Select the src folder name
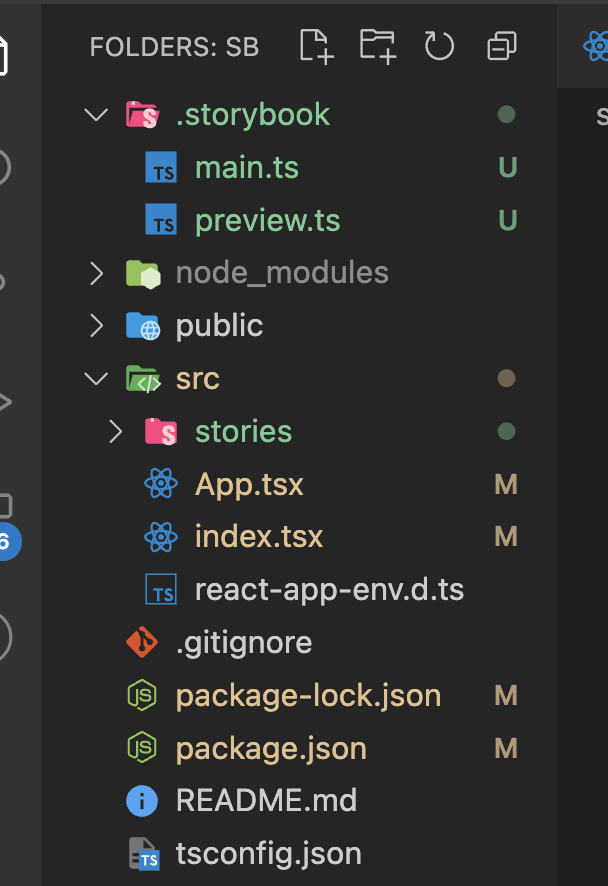Viewport: 608px width, 886px height. (x=198, y=379)
